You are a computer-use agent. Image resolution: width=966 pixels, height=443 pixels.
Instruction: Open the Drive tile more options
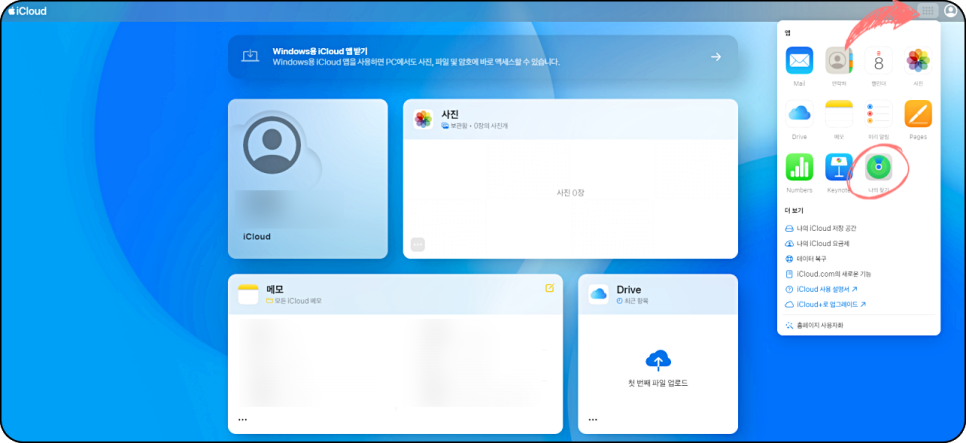click(x=593, y=420)
